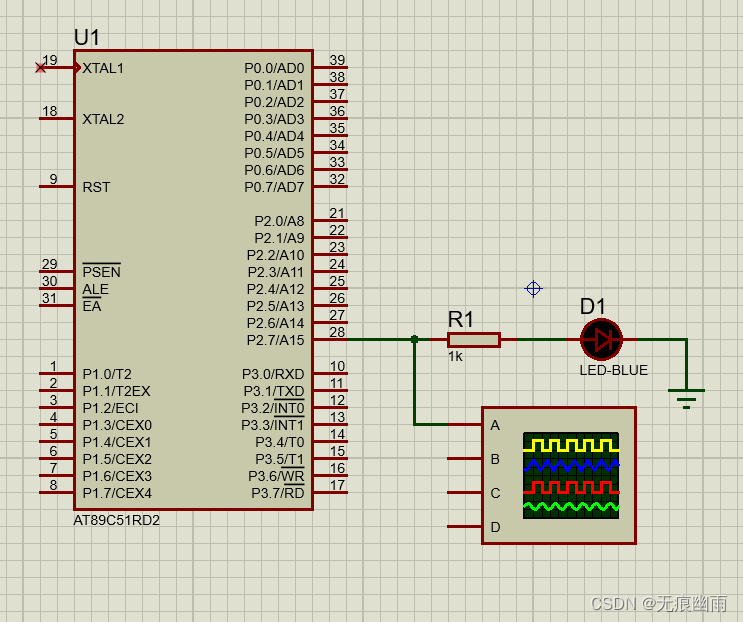The image size is (743, 622).
Task: Click the RST pin label
Action: [96, 187]
